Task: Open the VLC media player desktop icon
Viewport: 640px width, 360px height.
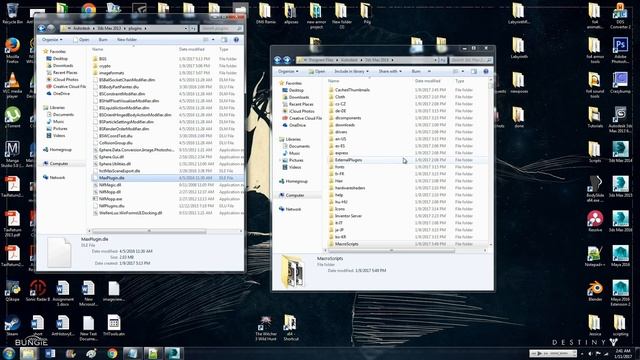Action: tap(12, 85)
